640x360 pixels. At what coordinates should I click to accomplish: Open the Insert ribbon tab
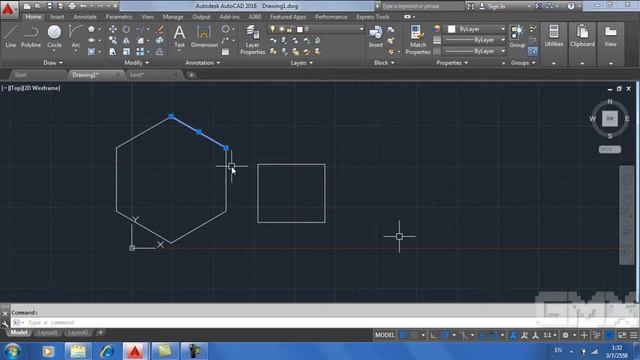(57, 17)
